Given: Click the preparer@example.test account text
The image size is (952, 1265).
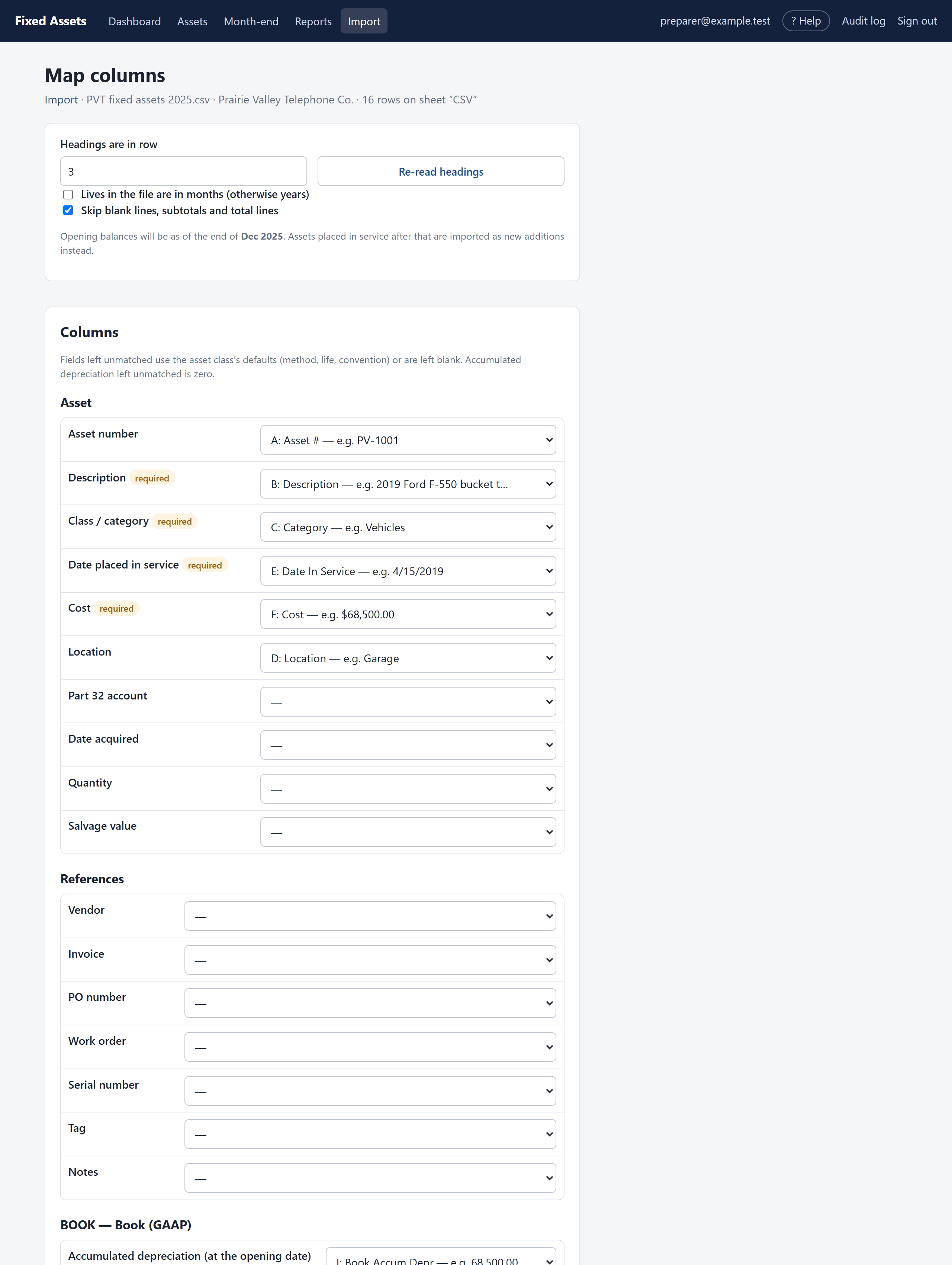Looking at the screenshot, I should [x=715, y=21].
